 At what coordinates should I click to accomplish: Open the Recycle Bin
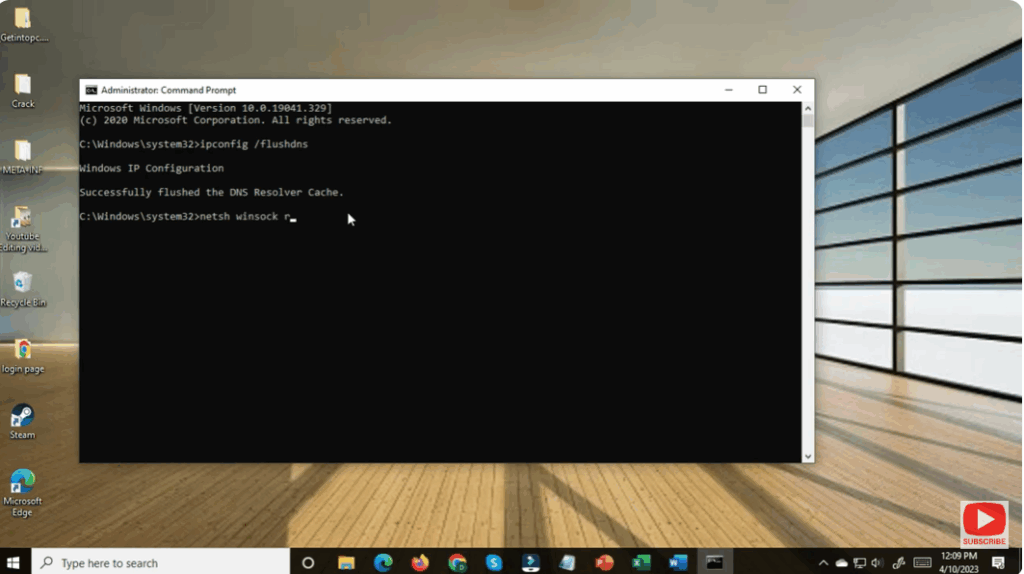point(23,289)
